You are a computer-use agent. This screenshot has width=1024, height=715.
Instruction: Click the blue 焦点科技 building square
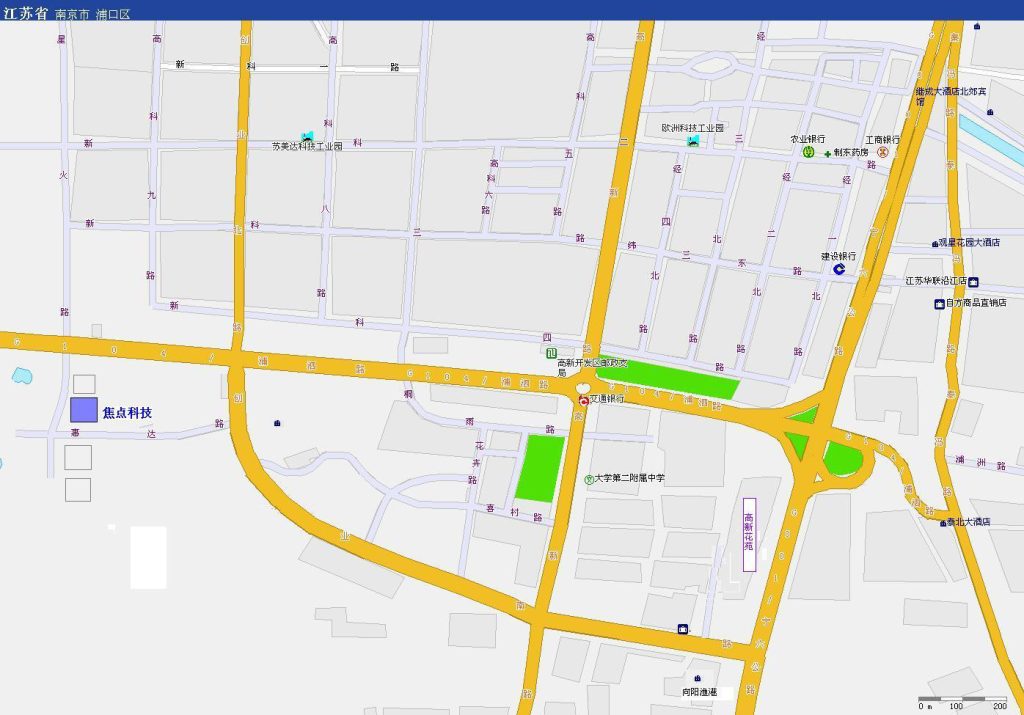(84, 410)
